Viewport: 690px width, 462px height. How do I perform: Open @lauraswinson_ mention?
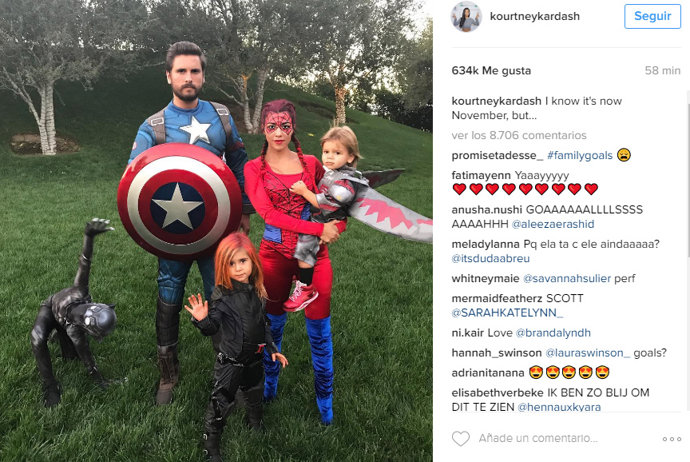(x=587, y=353)
